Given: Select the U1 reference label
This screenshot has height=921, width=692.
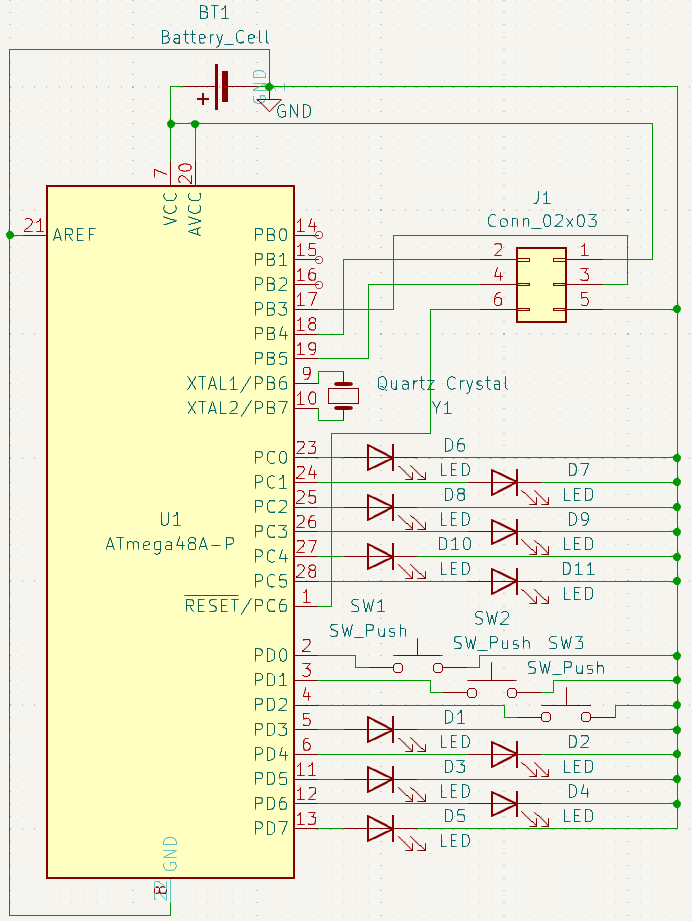Looking at the screenshot, I should tap(170, 519).
